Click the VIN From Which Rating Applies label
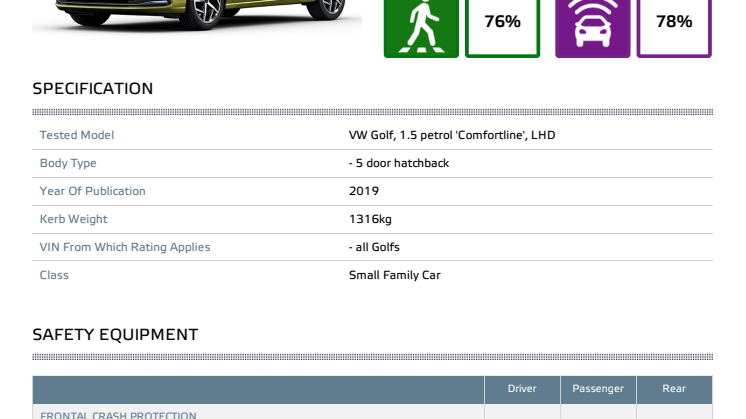The width and height of the screenshot is (746, 419). click(125, 247)
